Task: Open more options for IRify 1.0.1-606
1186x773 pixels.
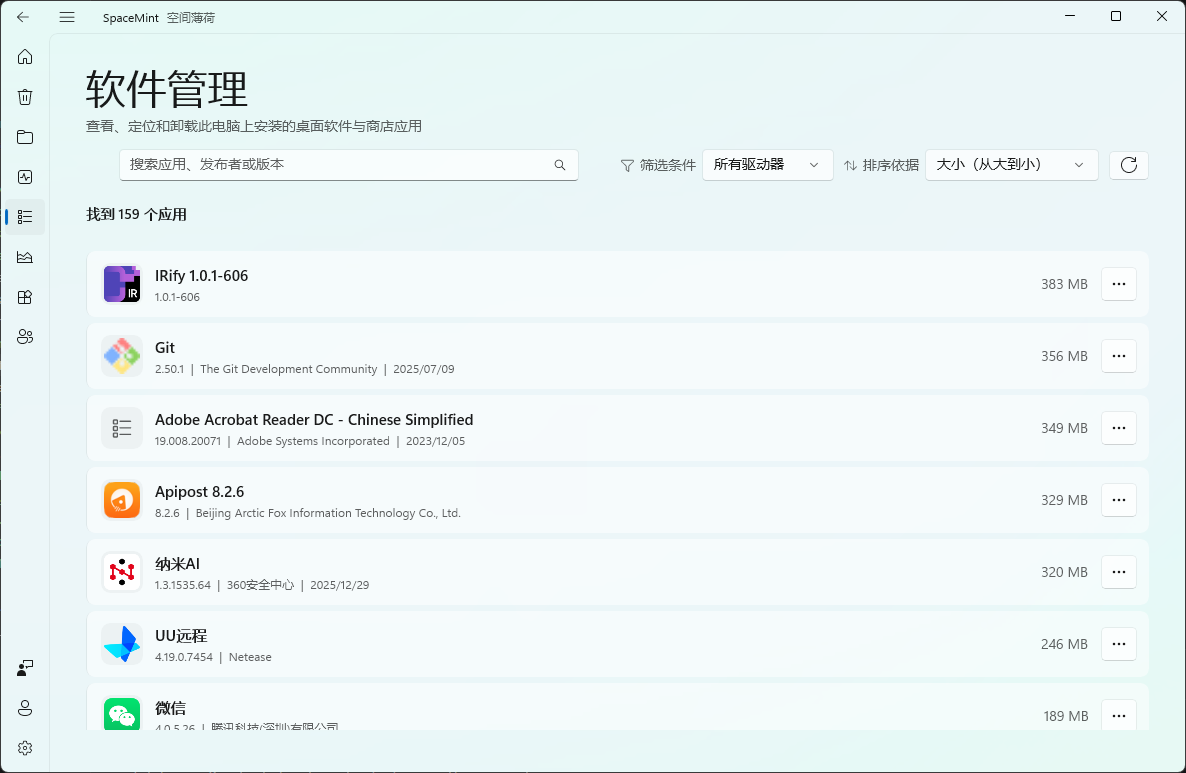Action: pos(1119,284)
